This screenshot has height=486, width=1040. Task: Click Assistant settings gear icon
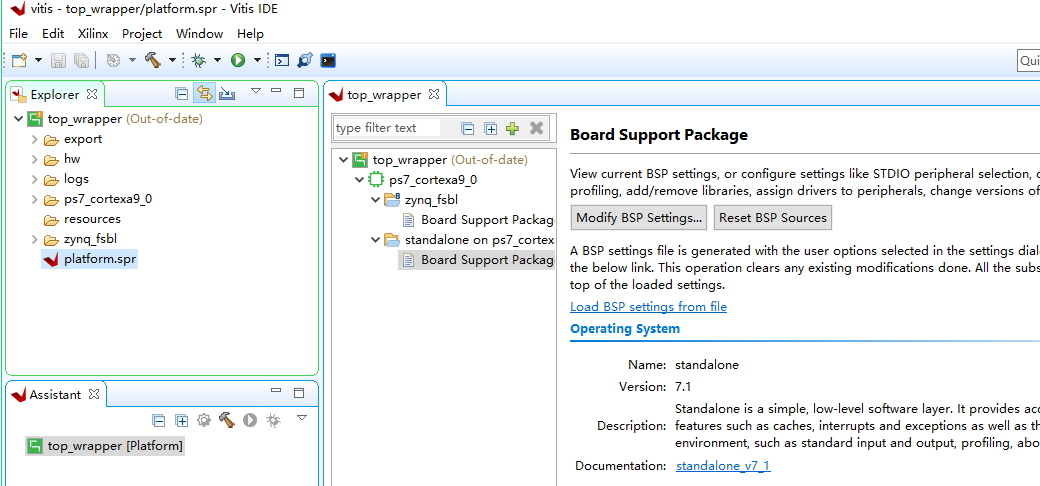tap(204, 420)
